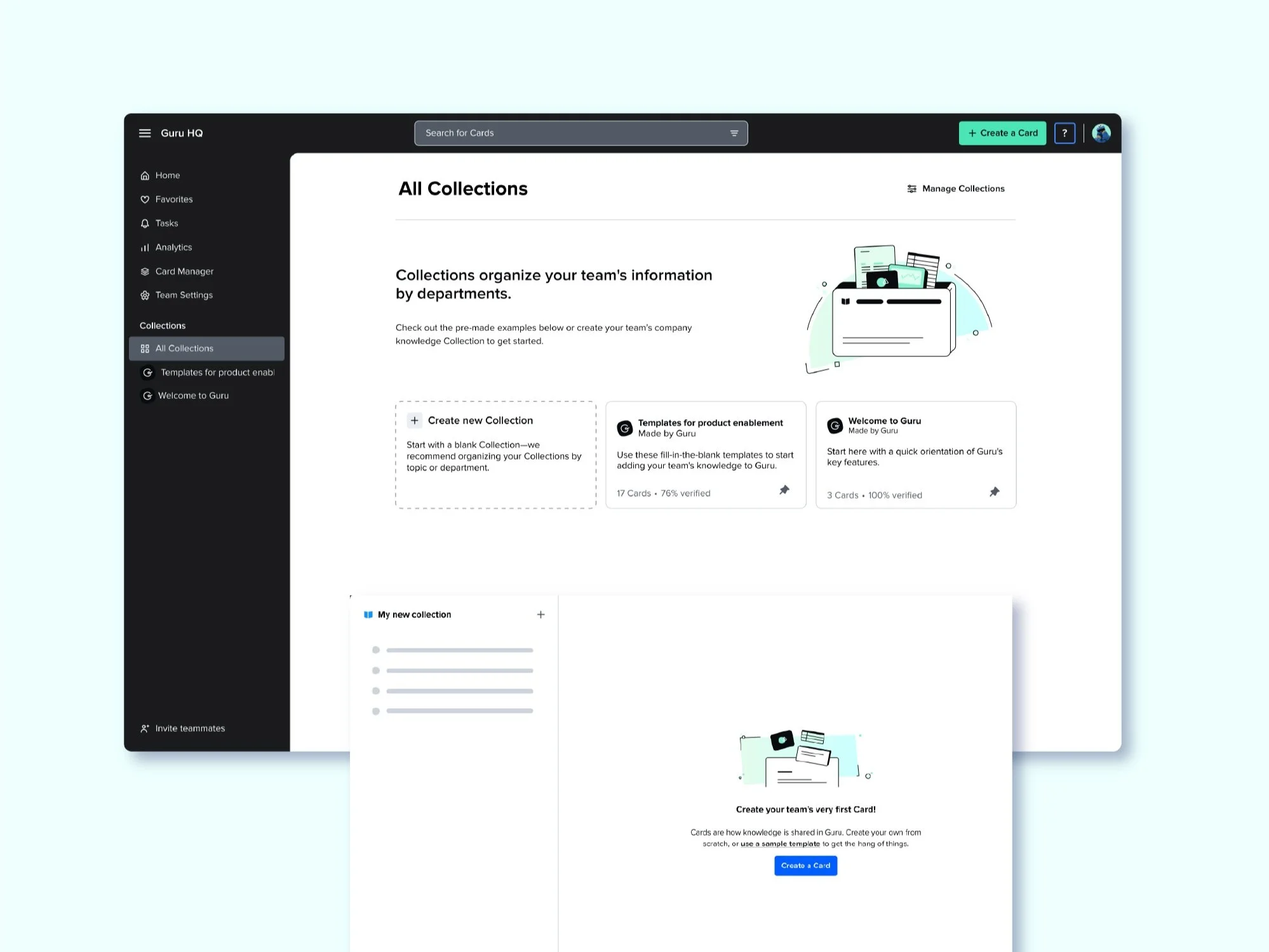Image resolution: width=1269 pixels, height=952 pixels.
Task: Open the help question mark button
Action: point(1064,133)
